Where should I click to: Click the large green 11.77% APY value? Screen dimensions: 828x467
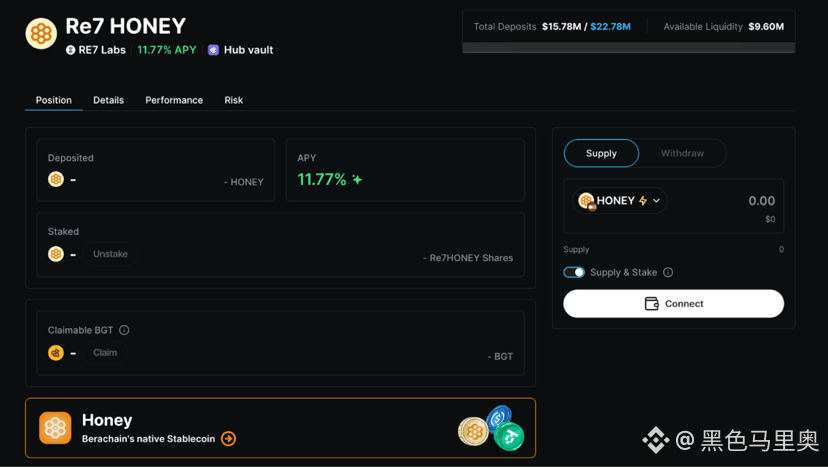tap(322, 180)
